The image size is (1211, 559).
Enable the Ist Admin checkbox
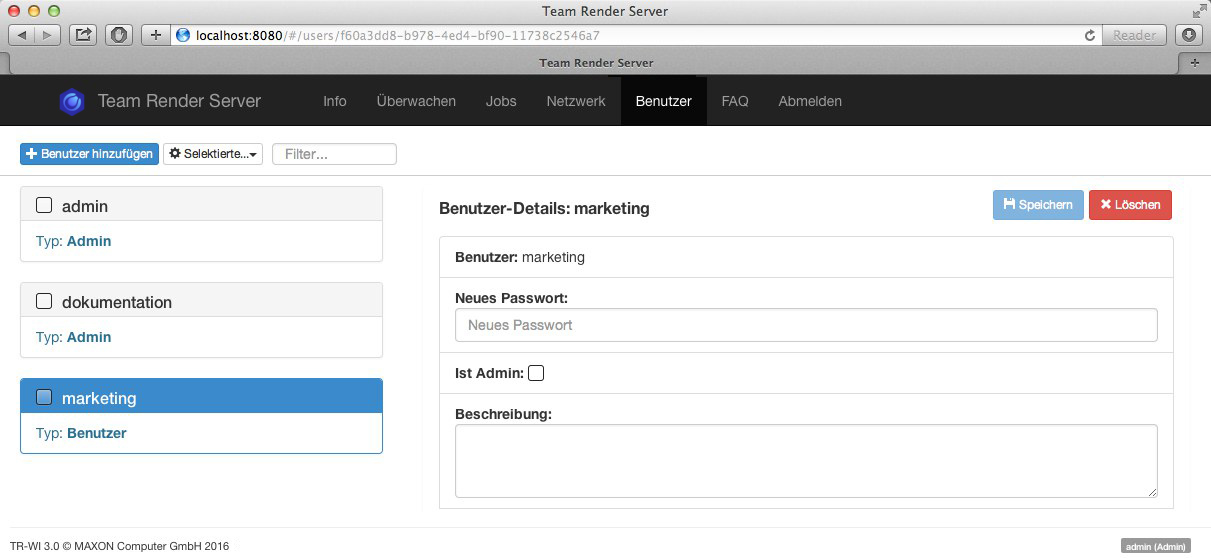point(536,373)
